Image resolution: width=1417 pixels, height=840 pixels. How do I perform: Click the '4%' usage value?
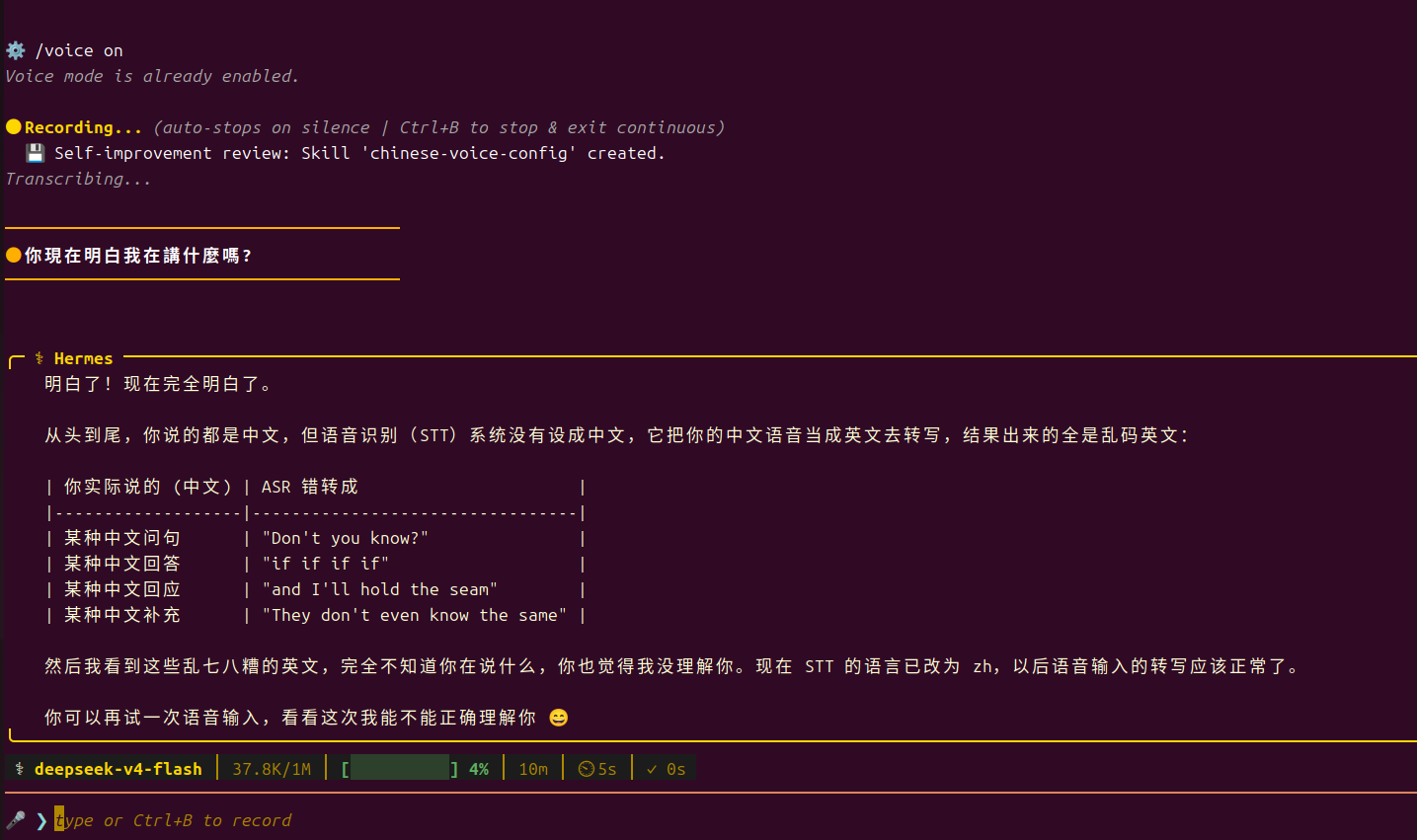point(479,769)
